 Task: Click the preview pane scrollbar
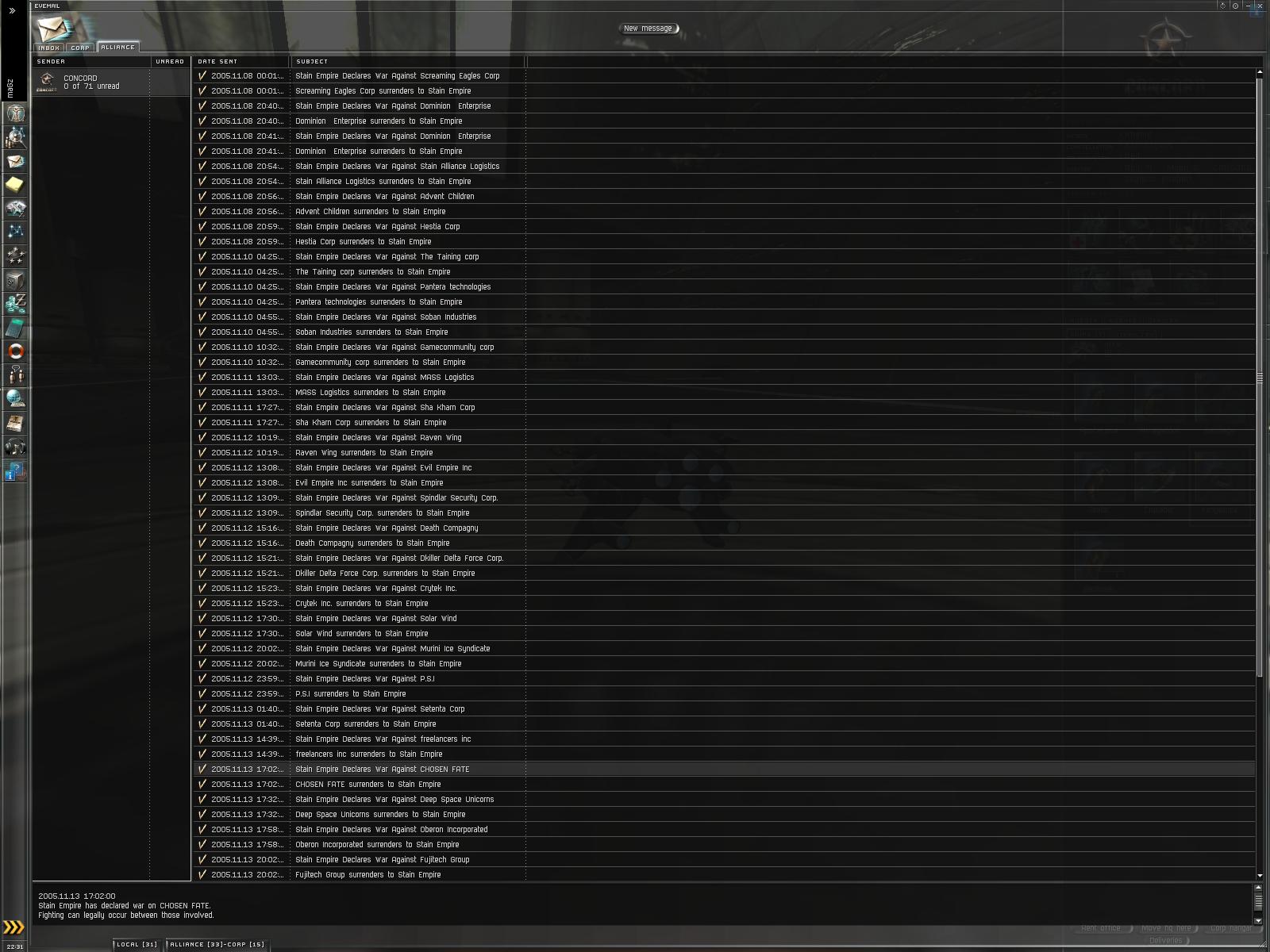[x=1258, y=902]
